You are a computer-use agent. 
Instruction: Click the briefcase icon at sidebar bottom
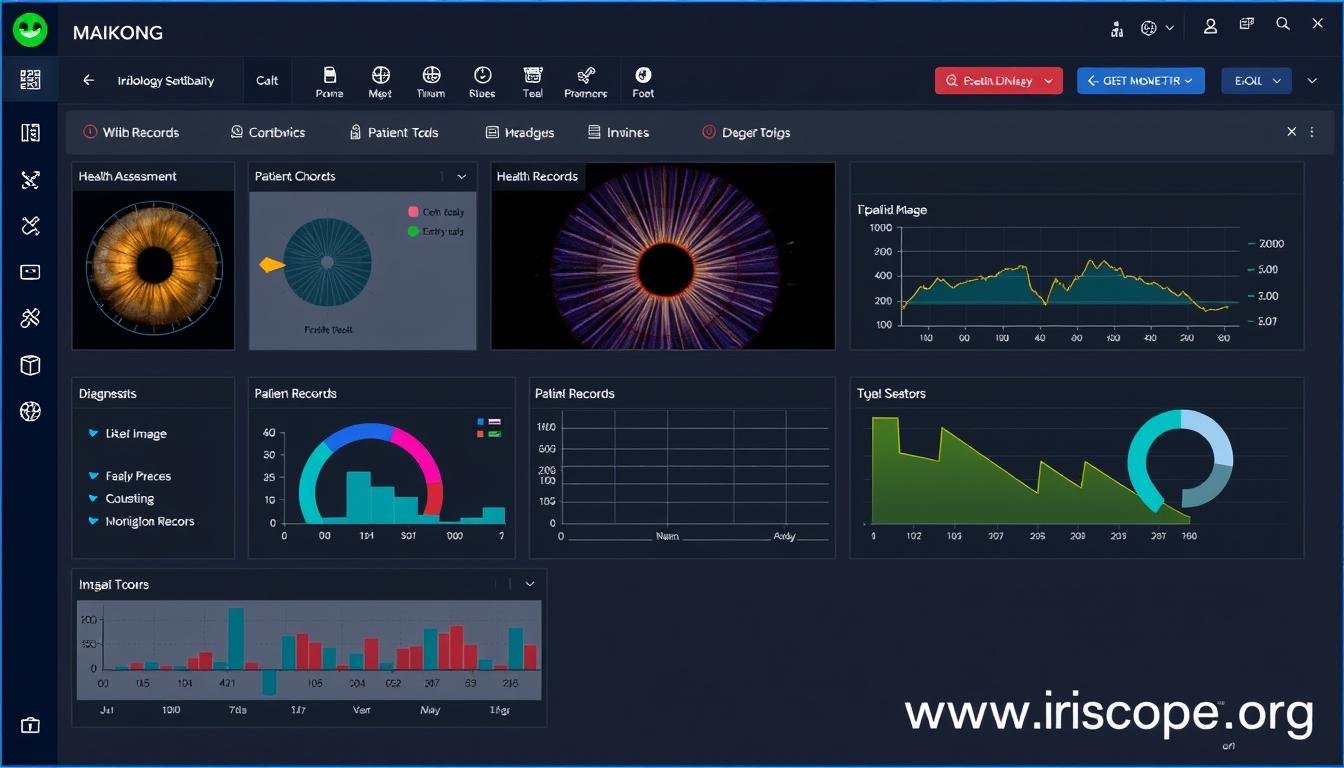click(30, 723)
